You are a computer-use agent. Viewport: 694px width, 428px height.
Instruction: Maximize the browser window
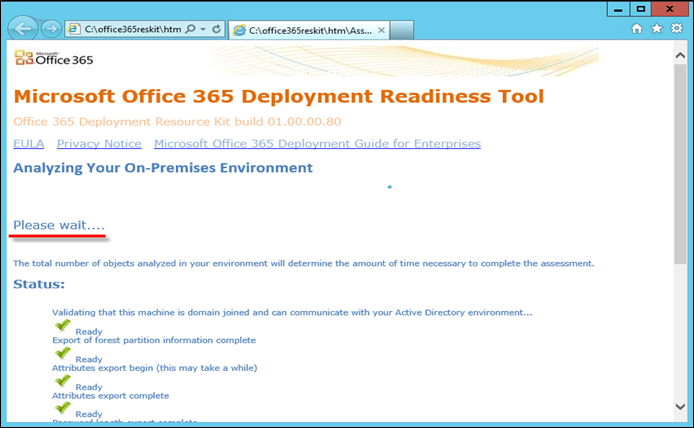(x=640, y=9)
